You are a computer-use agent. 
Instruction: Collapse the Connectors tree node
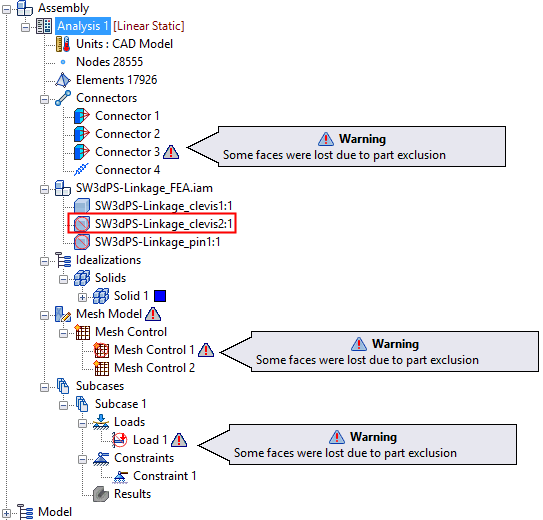click(44, 99)
